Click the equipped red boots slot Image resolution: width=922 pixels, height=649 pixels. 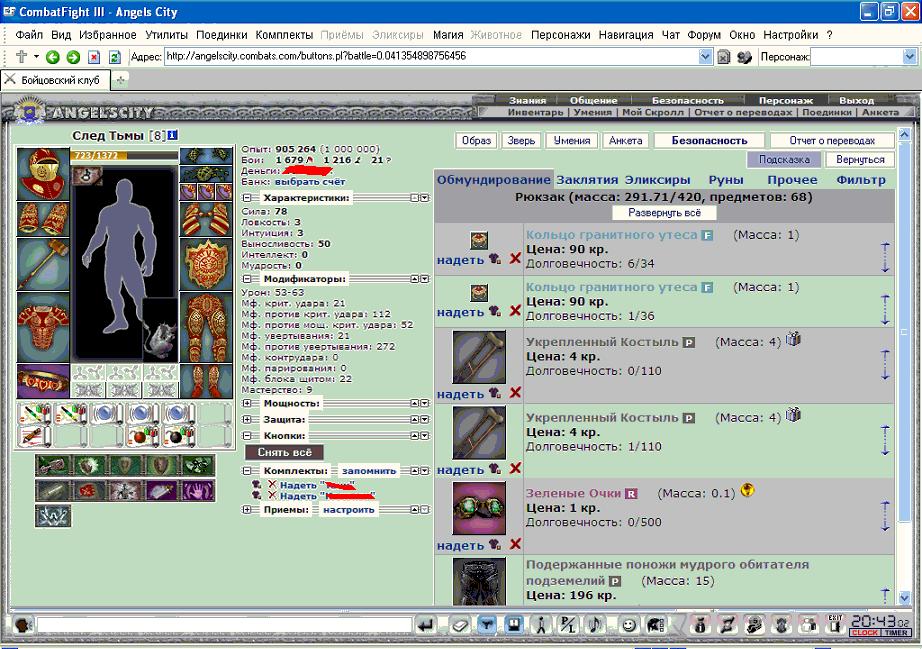206,381
